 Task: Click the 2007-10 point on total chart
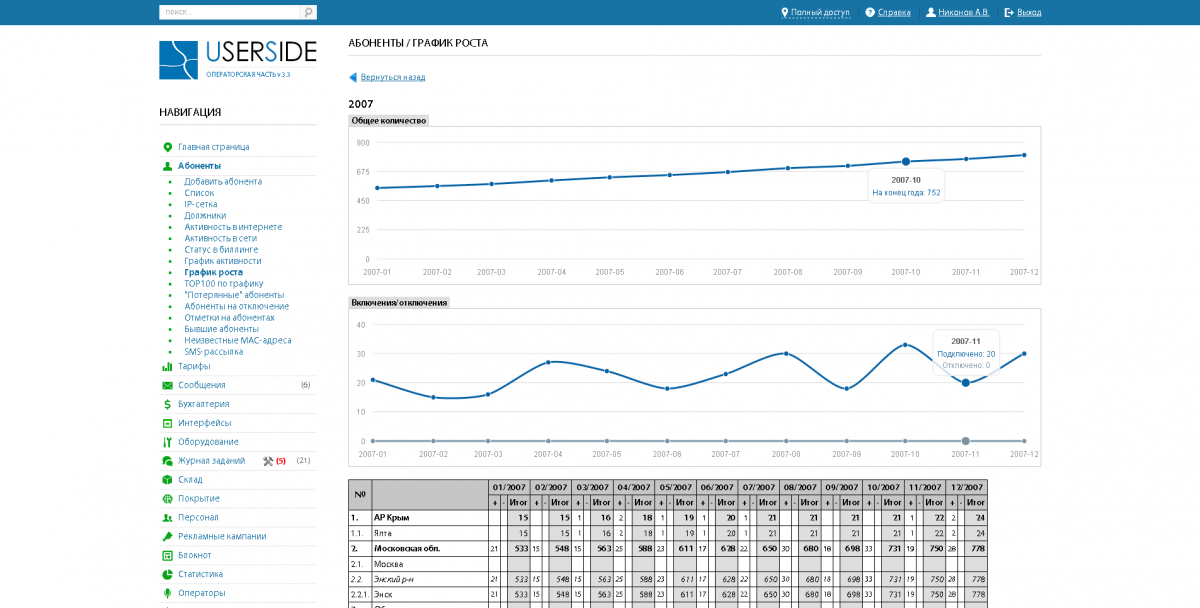click(906, 161)
